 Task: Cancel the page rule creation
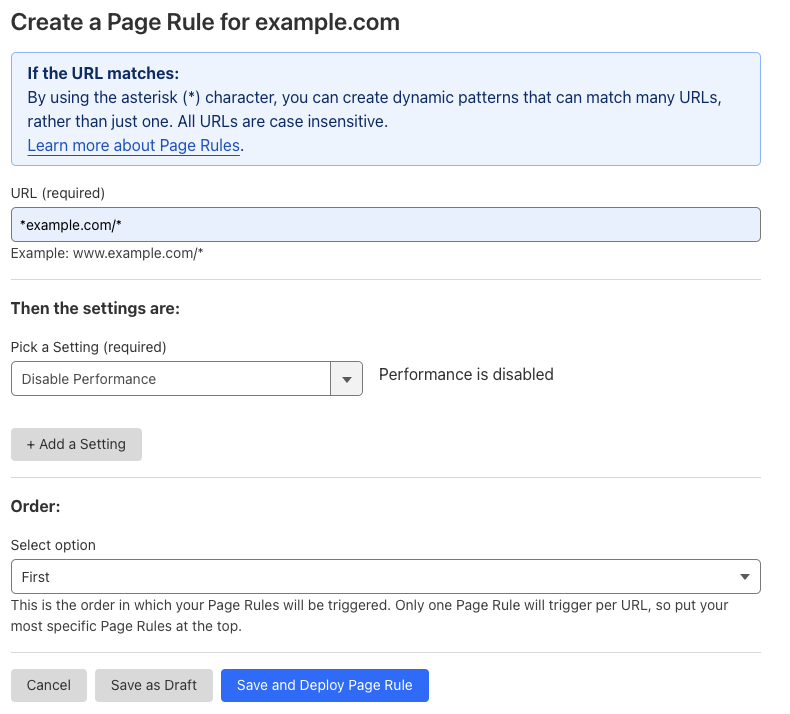point(49,685)
